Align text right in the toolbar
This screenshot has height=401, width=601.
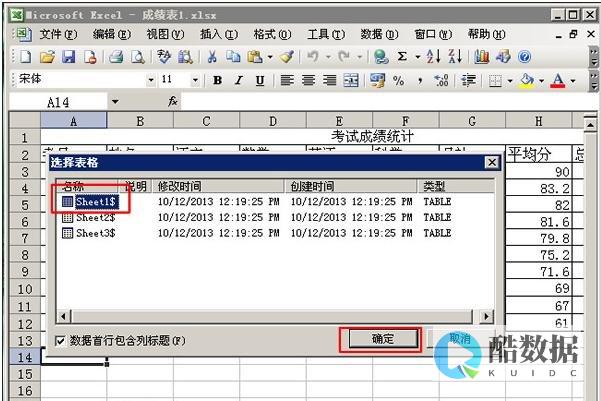click(329, 80)
